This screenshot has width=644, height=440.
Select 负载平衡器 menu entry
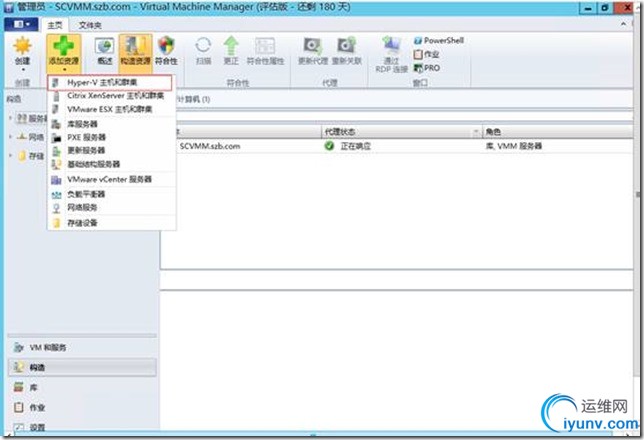(112, 194)
